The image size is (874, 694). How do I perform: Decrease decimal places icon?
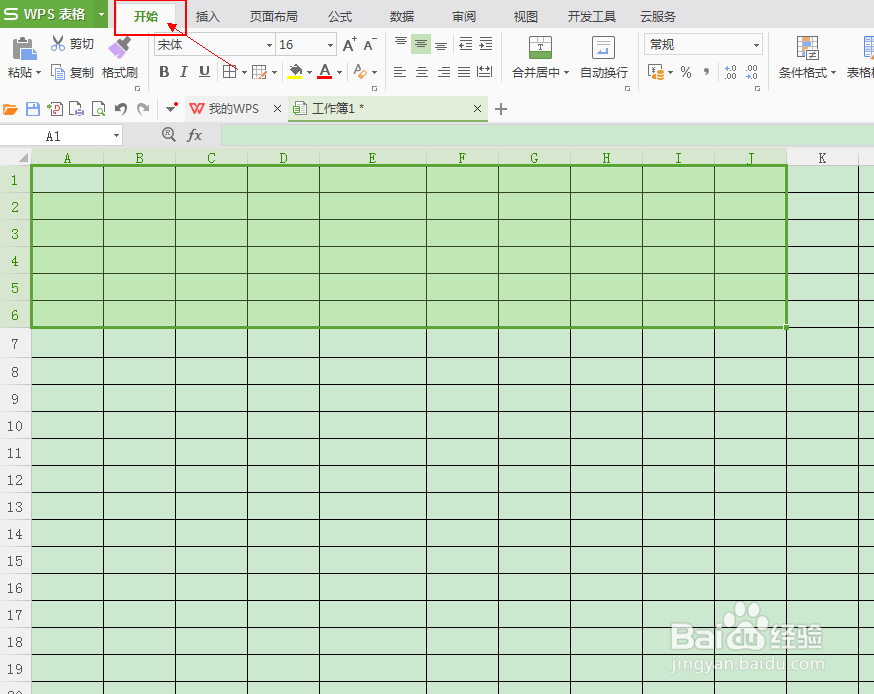click(x=751, y=72)
